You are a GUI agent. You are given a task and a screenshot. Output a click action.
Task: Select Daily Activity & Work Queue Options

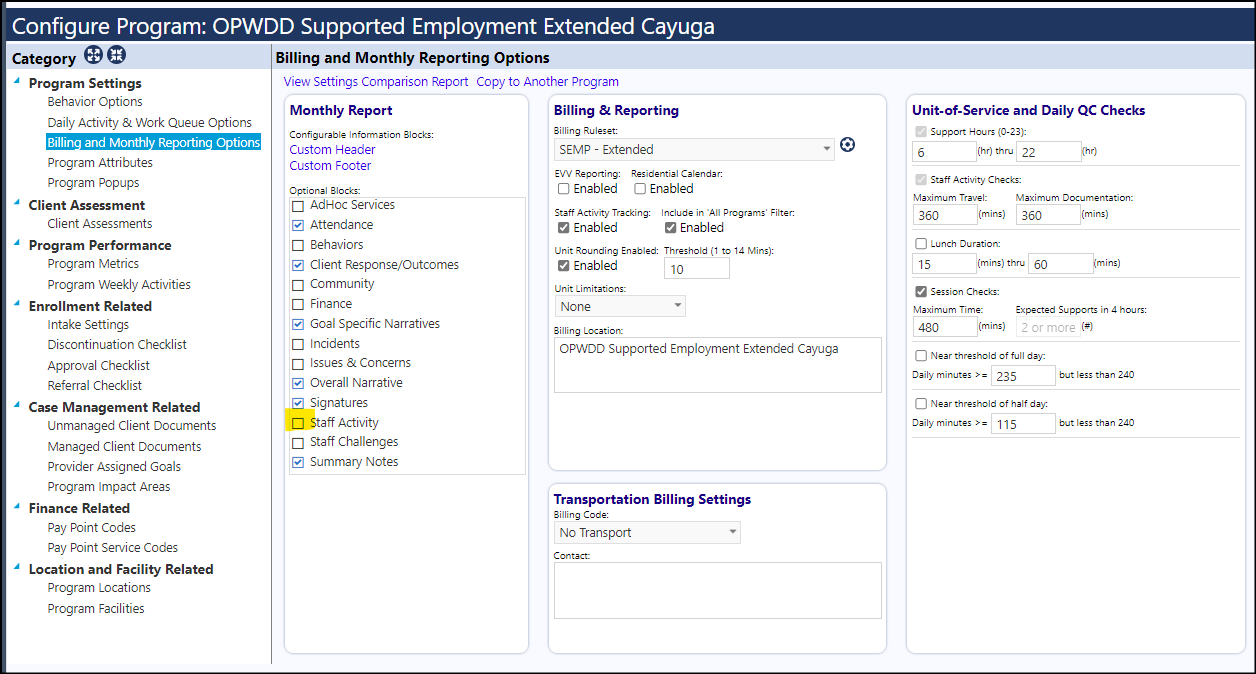tap(150, 123)
